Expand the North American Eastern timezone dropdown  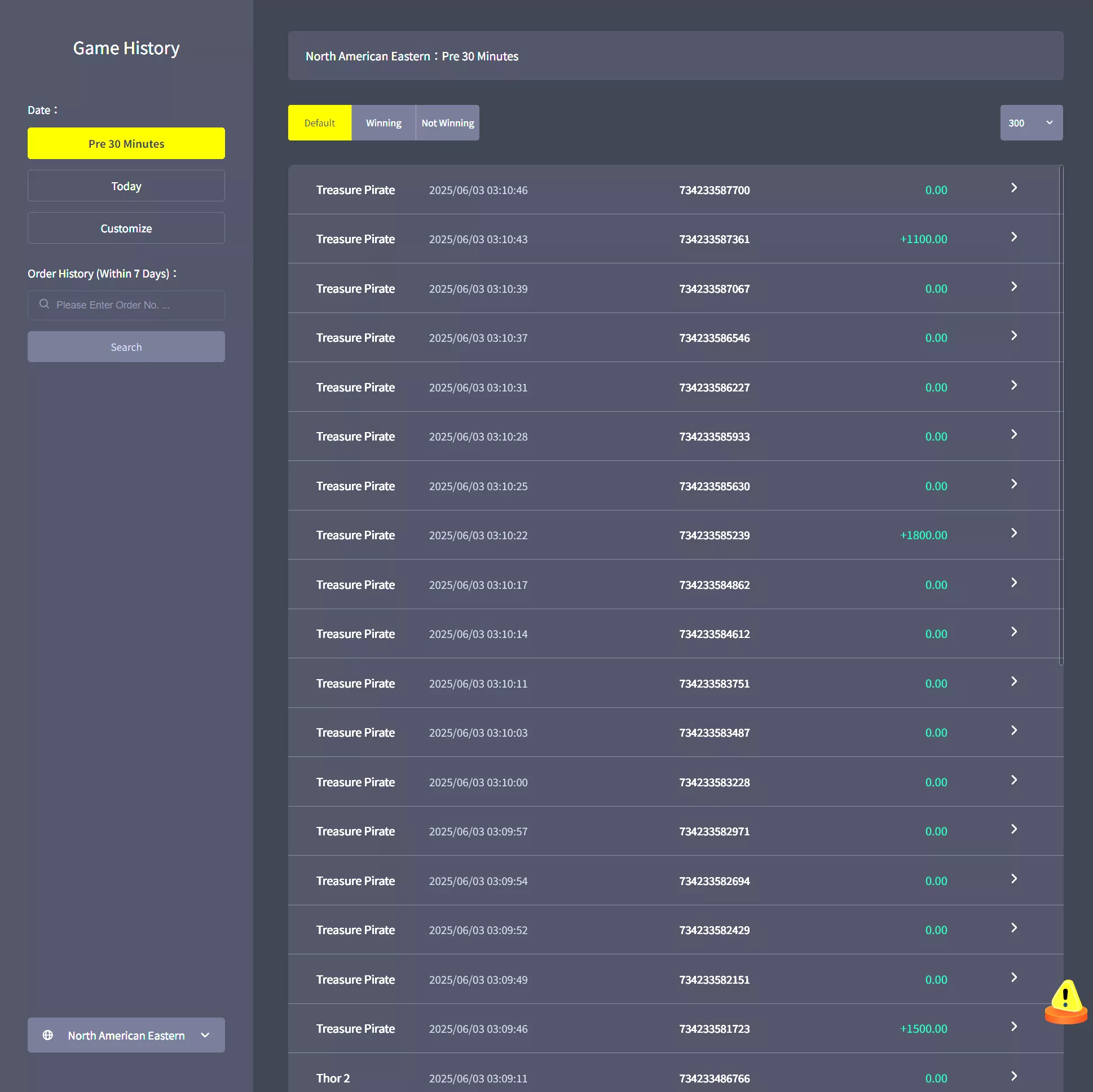(126, 1035)
